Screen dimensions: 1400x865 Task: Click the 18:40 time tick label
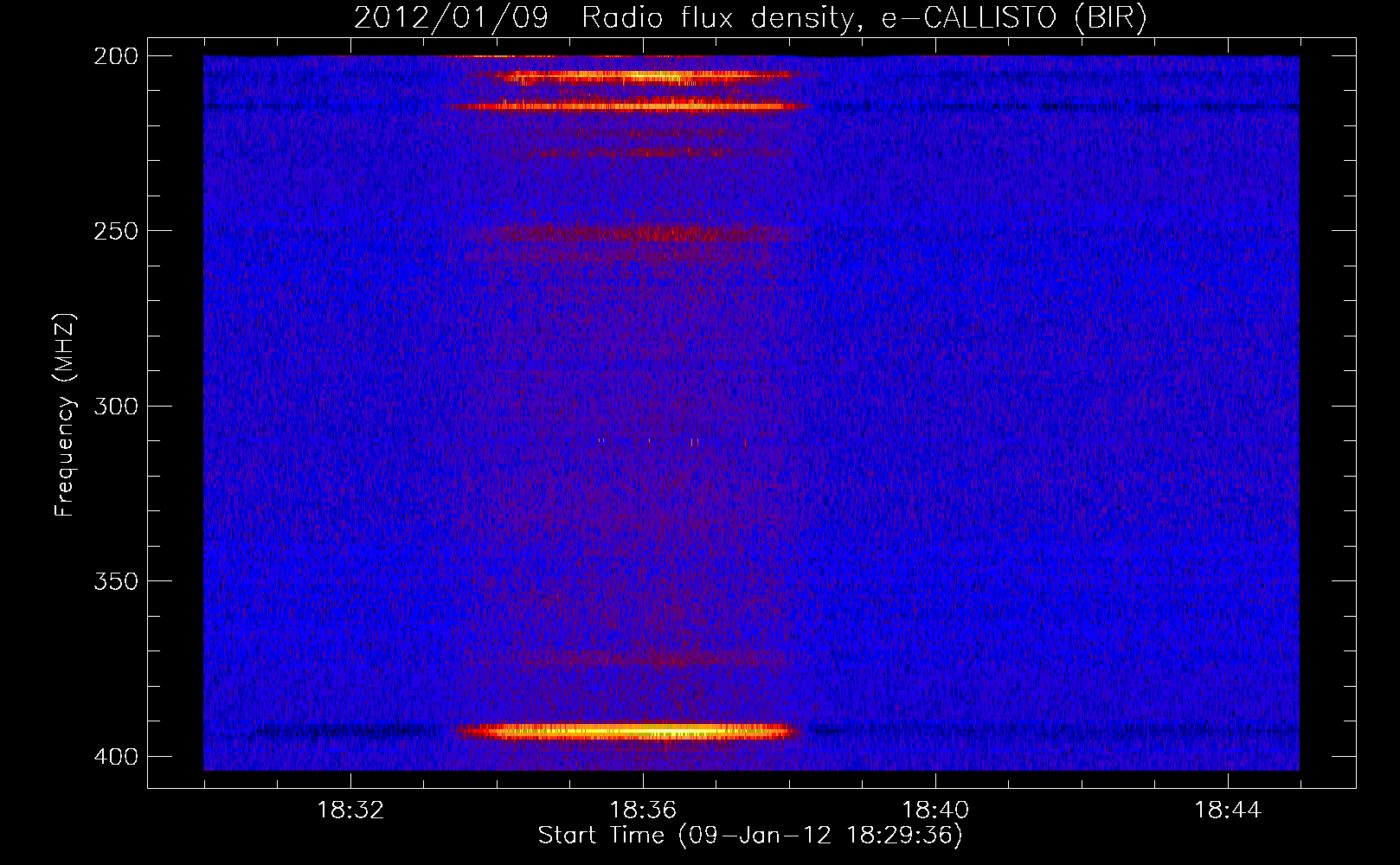(x=935, y=811)
